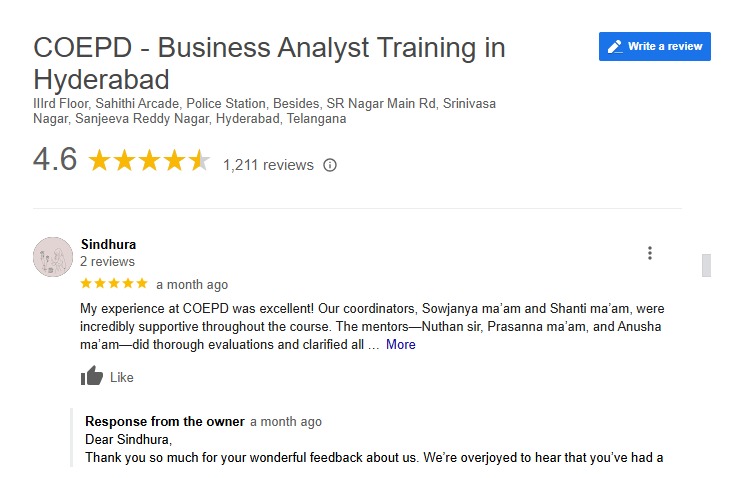Click the scrollbar thumb on the right
740x478 pixels.
[x=706, y=265]
